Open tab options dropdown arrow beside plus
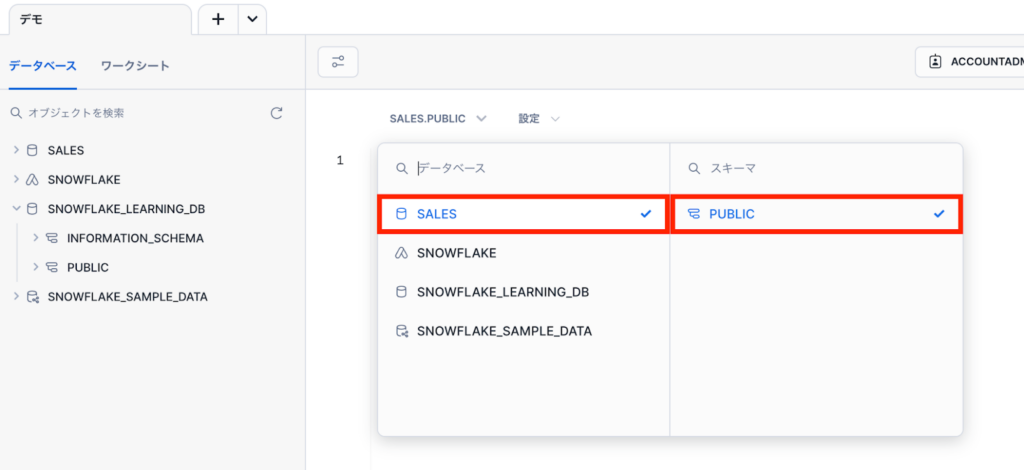 251,19
